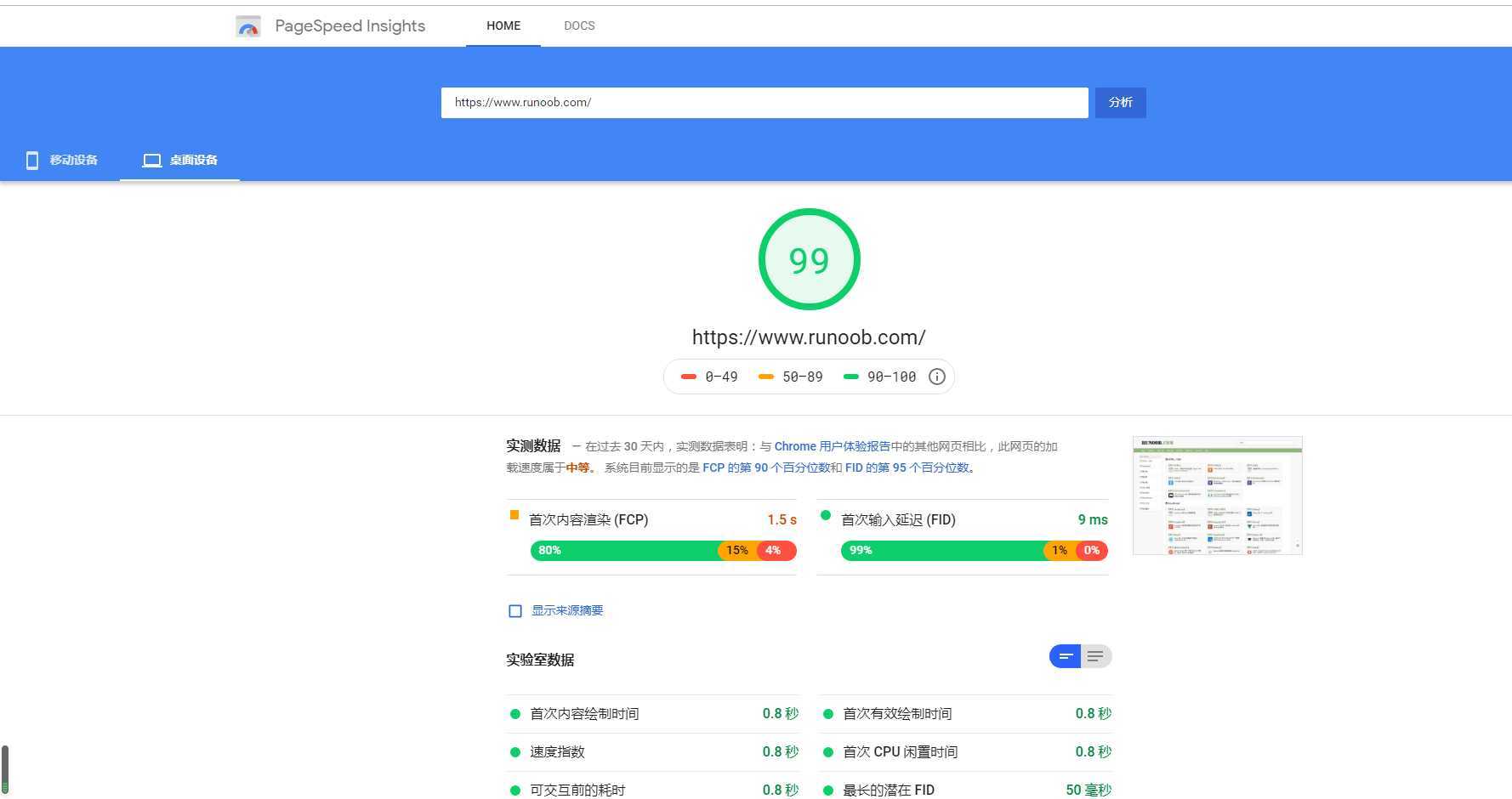Click the FID 99% green bar segment
The image size is (1512, 799).
pos(942,551)
